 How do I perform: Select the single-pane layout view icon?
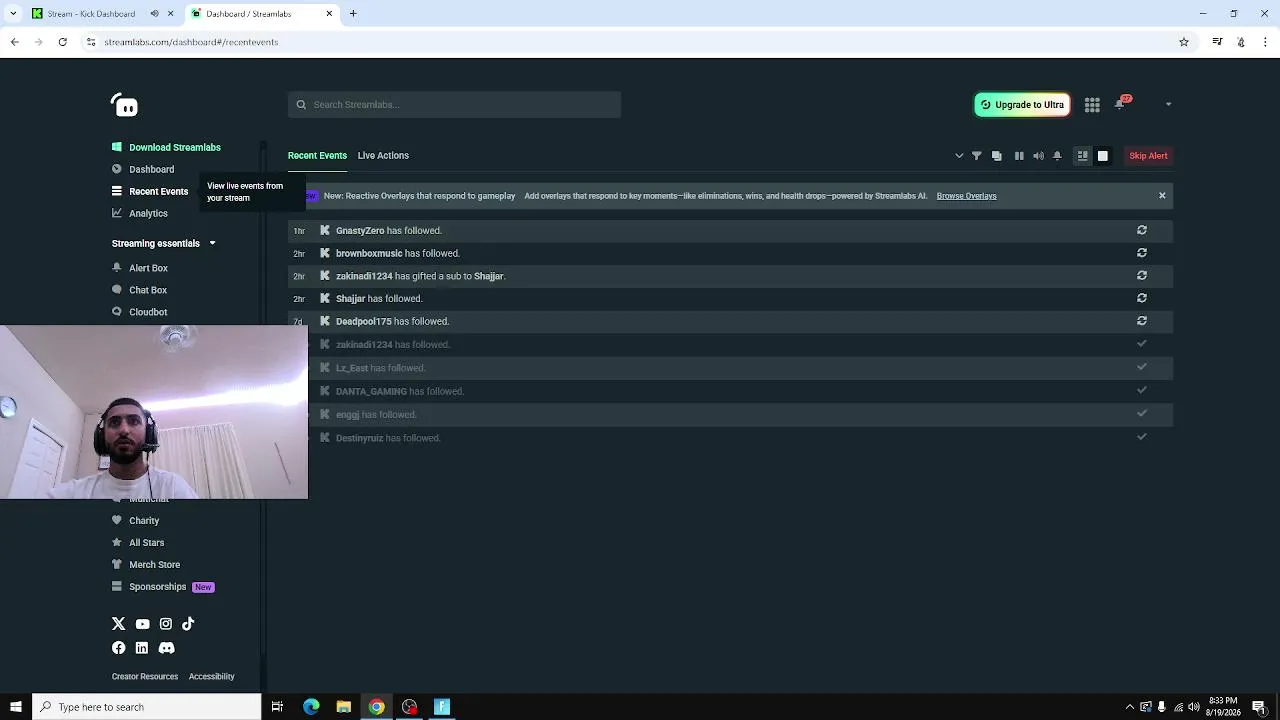[x=1103, y=156]
